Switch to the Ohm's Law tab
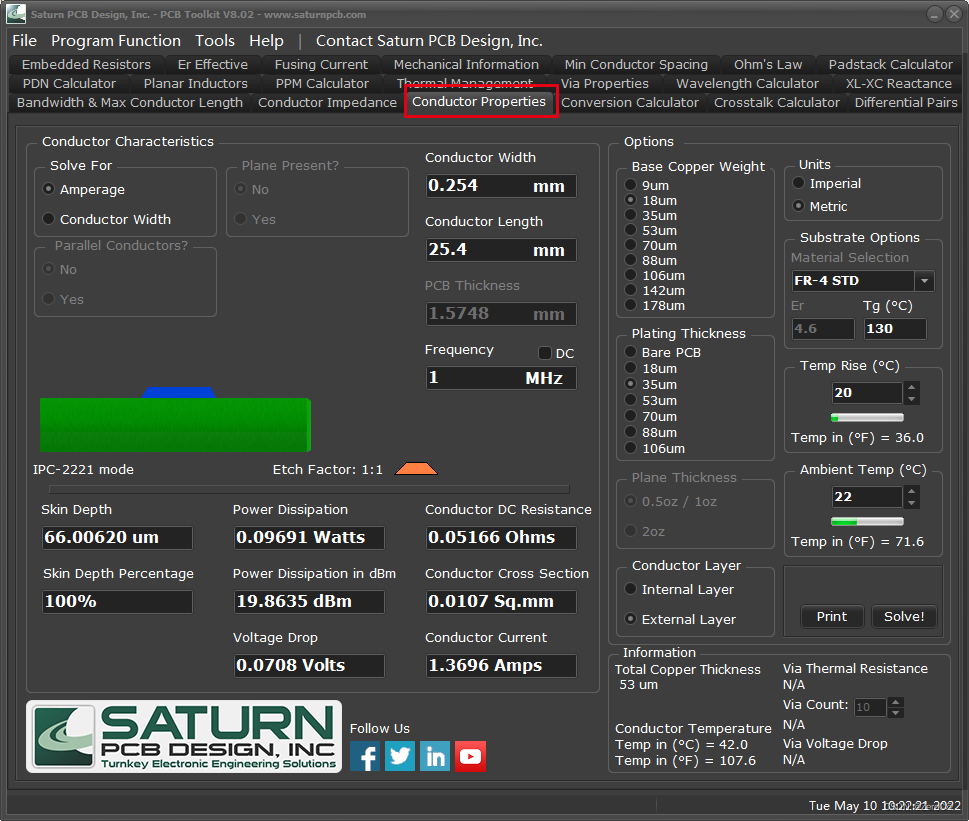 tap(767, 63)
